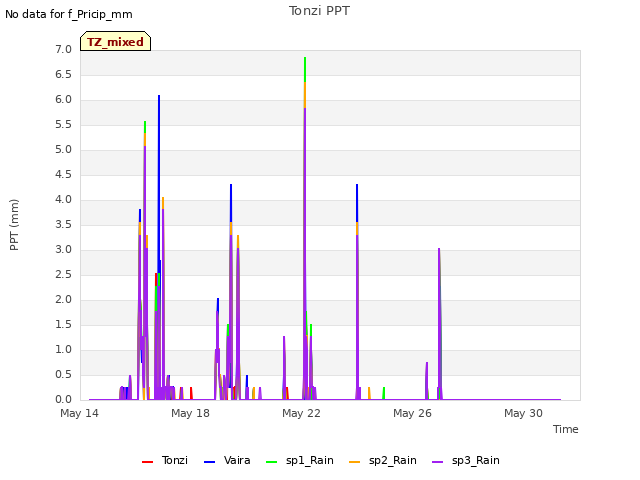
Task: Click the May 14 x-axis tick label
Action: coord(79,413)
